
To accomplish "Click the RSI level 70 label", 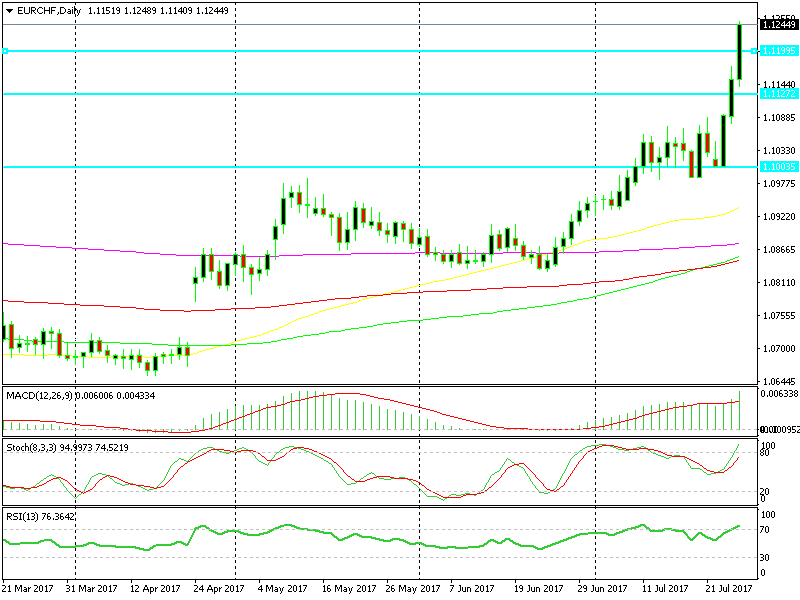I will (x=765, y=530).
